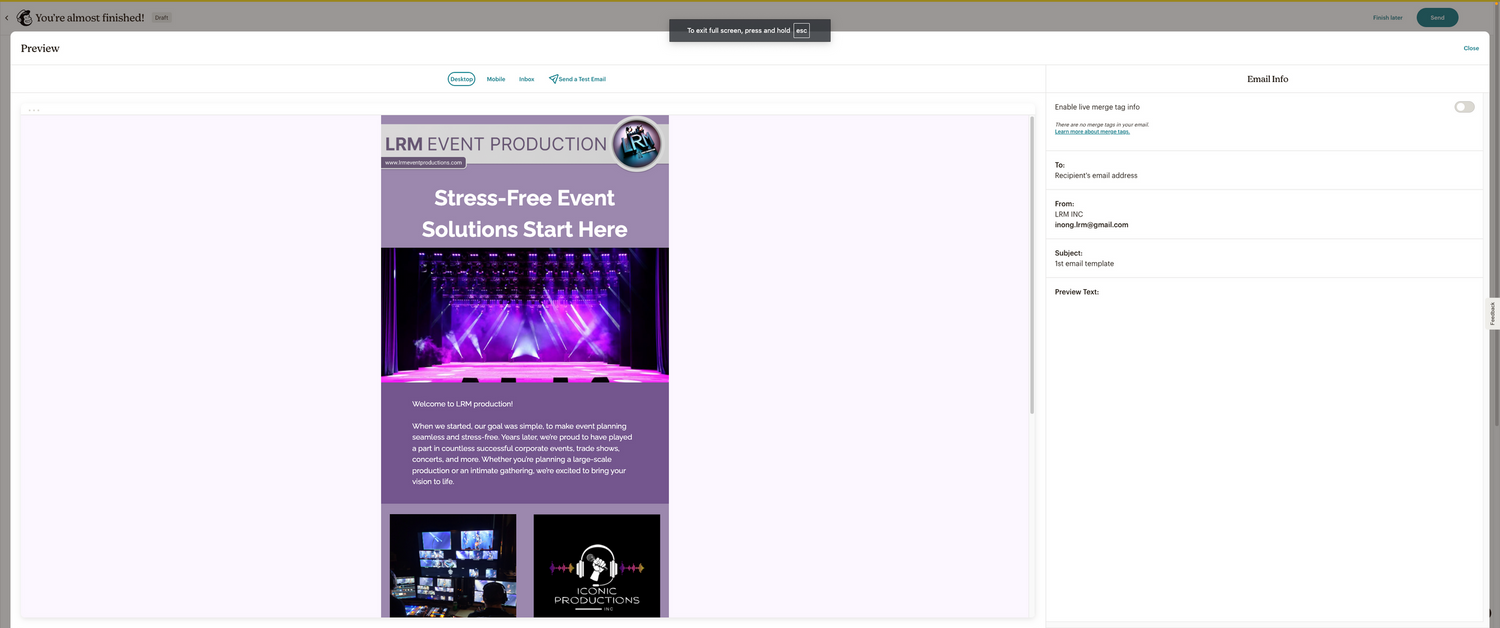The image size is (1500, 628).
Task: Click the three dots above the email preview
Action: (34, 110)
